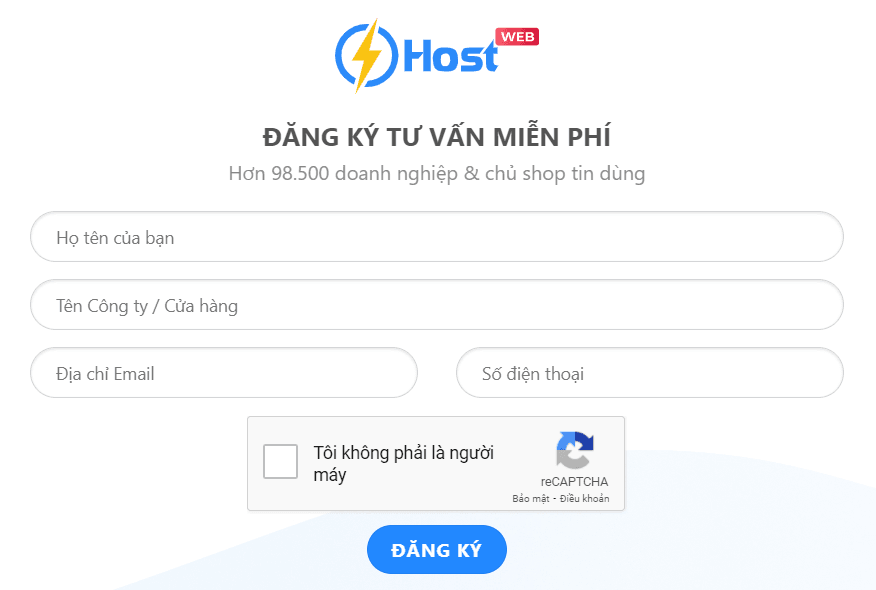Viewport: 876px width, 590px height.
Task: Submit the form with the ĐĂNG KÝ button
Action: click(x=437, y=550)
